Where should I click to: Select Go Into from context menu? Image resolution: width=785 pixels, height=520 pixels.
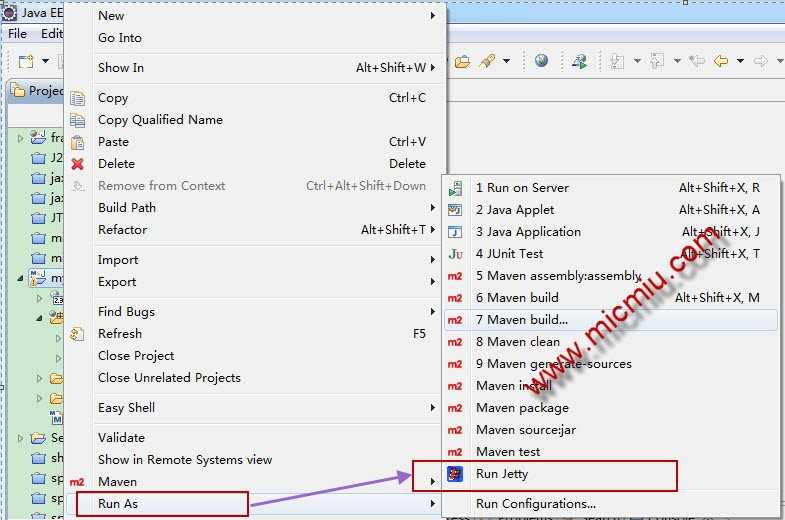point(120,38)
